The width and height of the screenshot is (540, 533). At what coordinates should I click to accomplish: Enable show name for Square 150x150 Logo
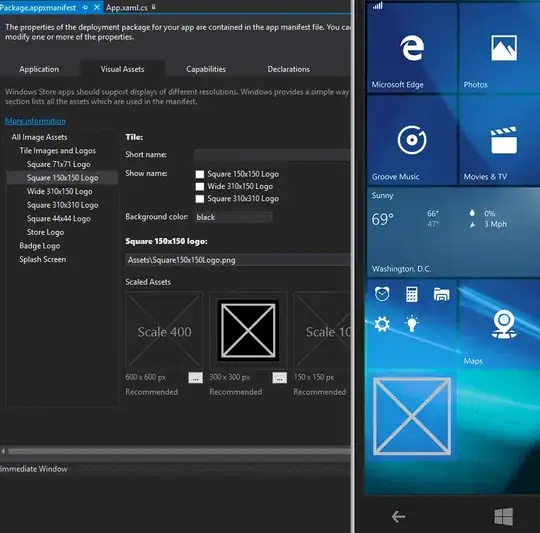click(x=200, y=174)
